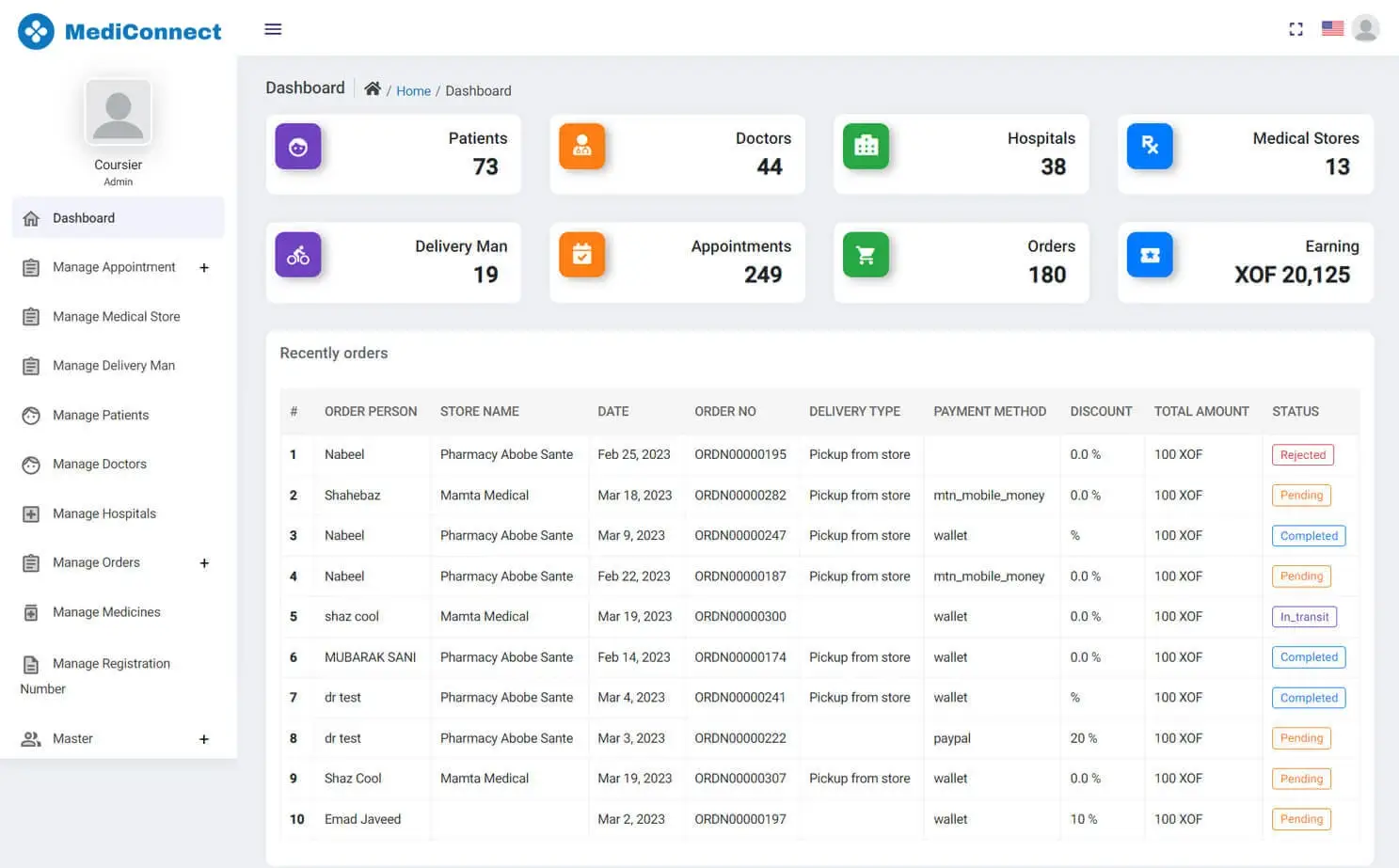Expand the Manage Orders submenu
Image resolution: width=1399 pixels, height=868 pixels.
[x=204, y=562]
